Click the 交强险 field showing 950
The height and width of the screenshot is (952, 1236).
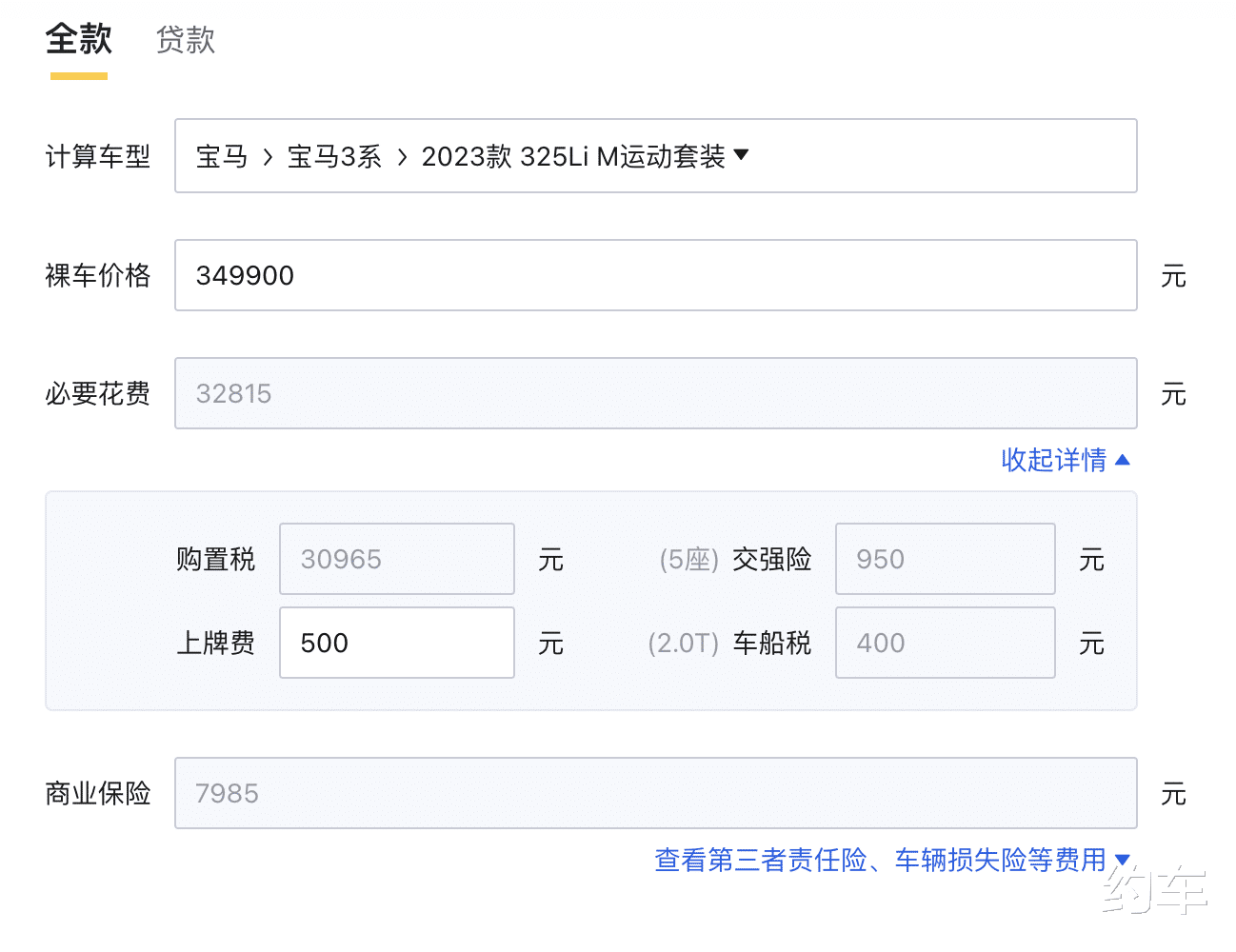(946, 559)
